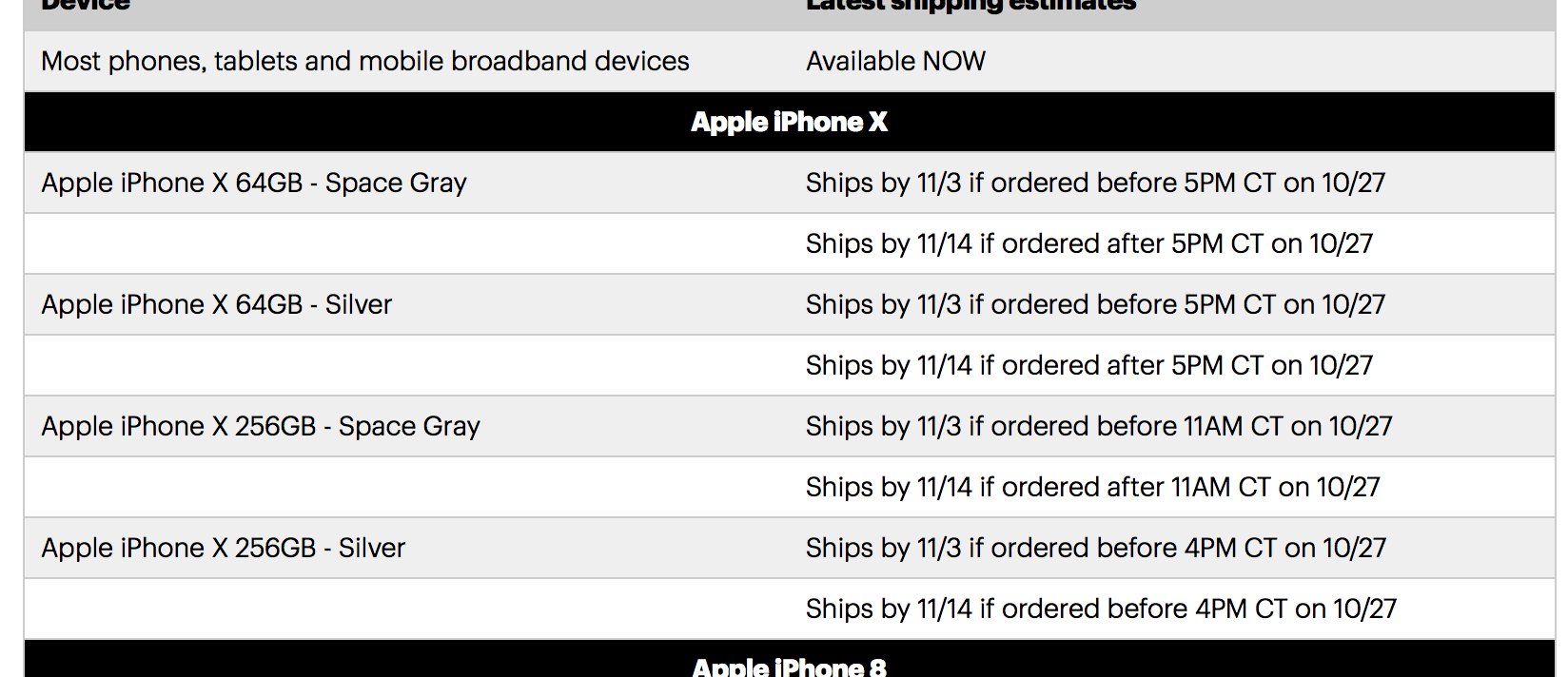1568x677 pixels.
Task: Click the empty device cell under 64GB Space Gray
Action: (407, 243)
